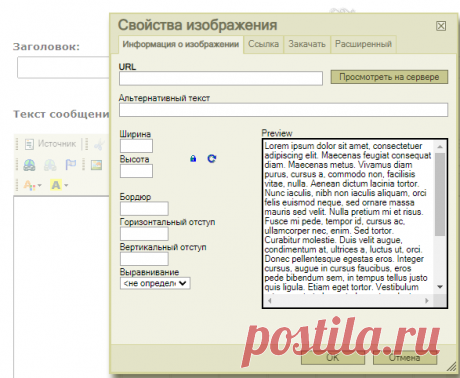Click the Source document icon in editor toolbar
This screenshot has width=460, height=378.
(29, 144)
